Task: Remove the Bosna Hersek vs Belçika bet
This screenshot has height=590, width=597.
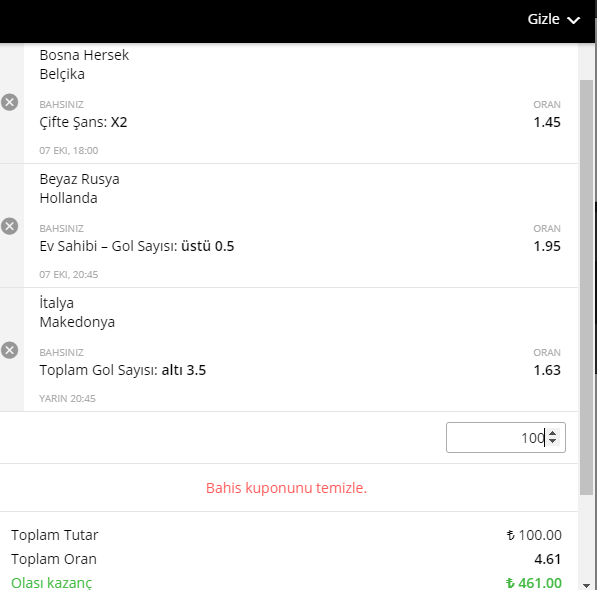Action: pyautogui.click(x=10, y=102)
